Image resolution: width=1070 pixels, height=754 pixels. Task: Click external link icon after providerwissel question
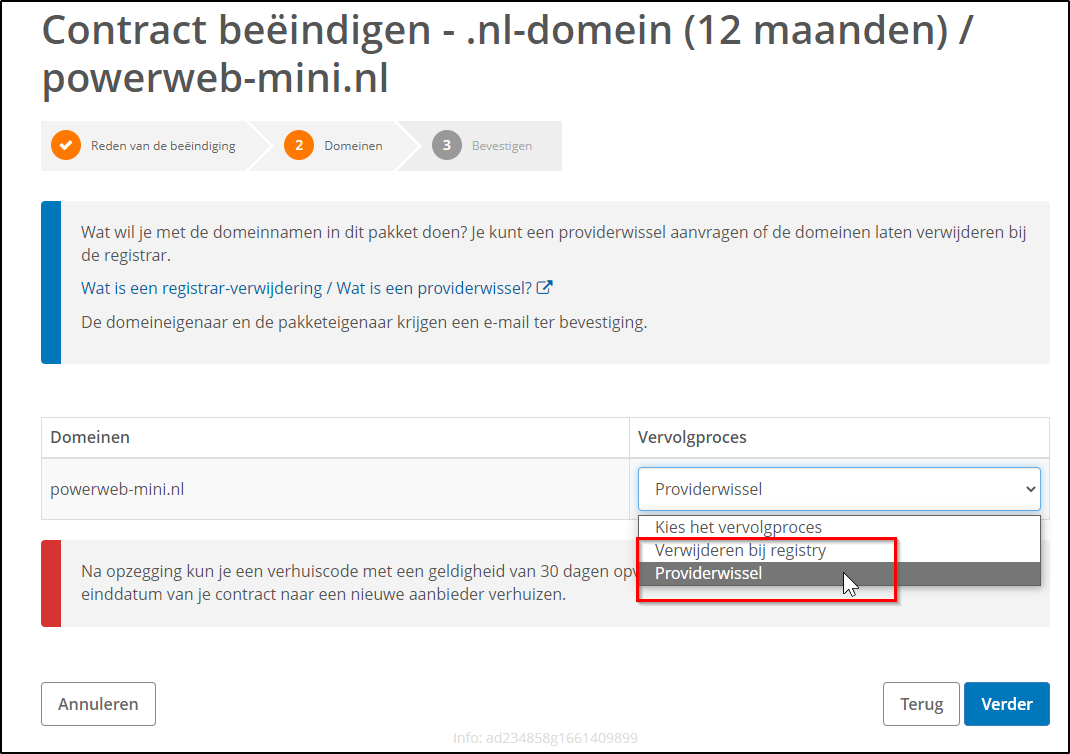[x=545, y=288]
